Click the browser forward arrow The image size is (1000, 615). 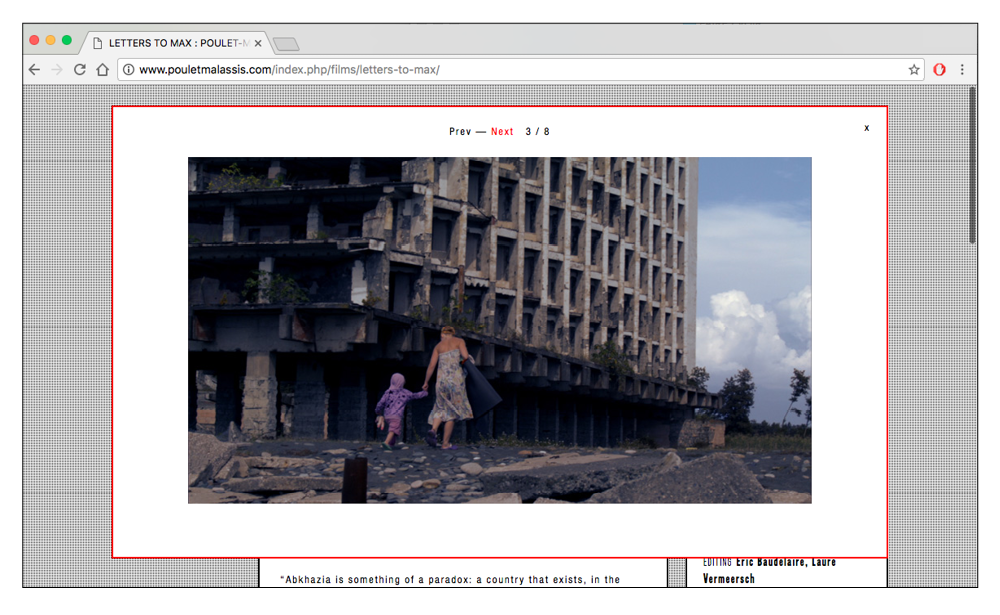[57, 70]
